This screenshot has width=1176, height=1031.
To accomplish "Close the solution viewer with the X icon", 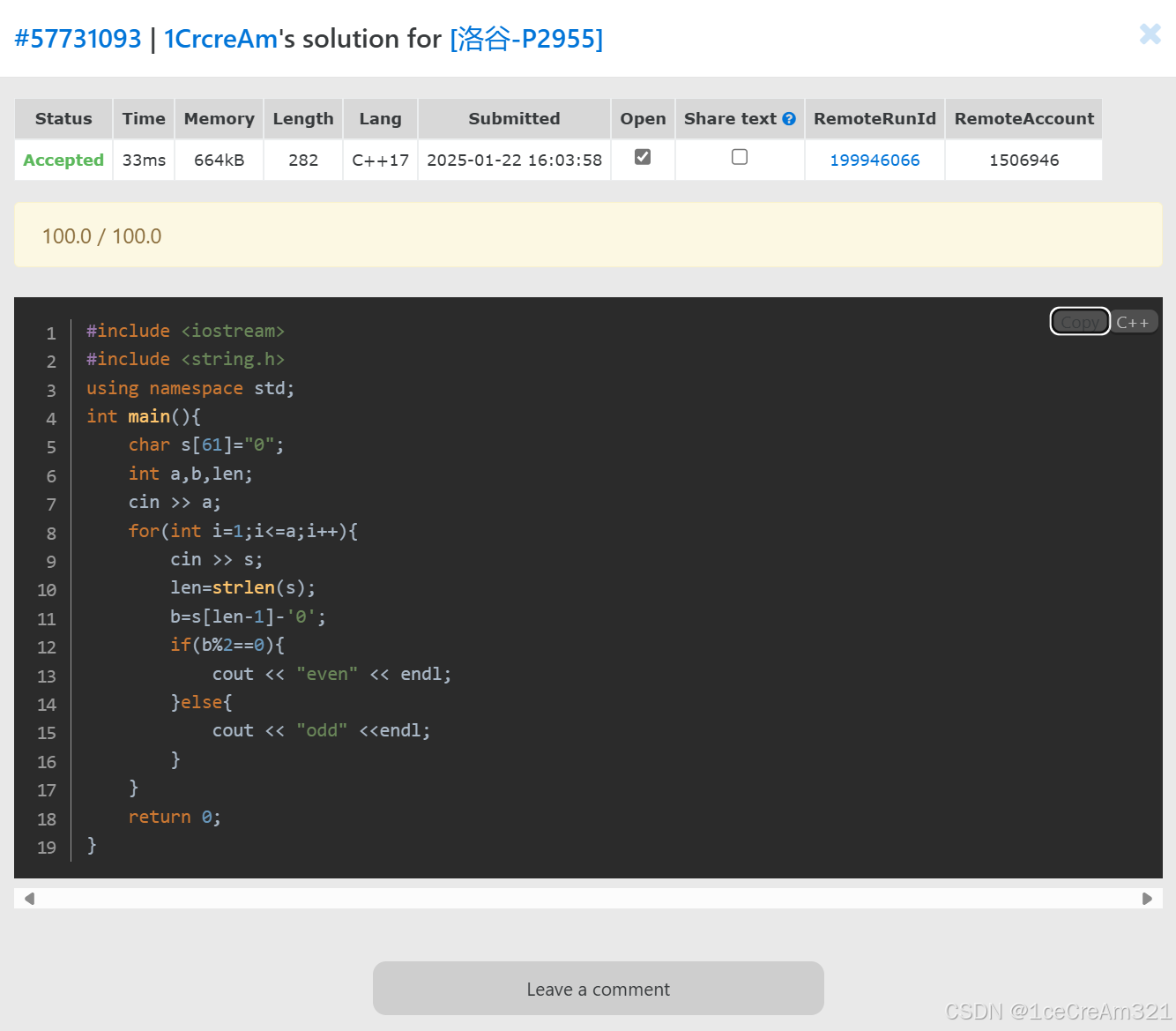I will coord(1150,34).
